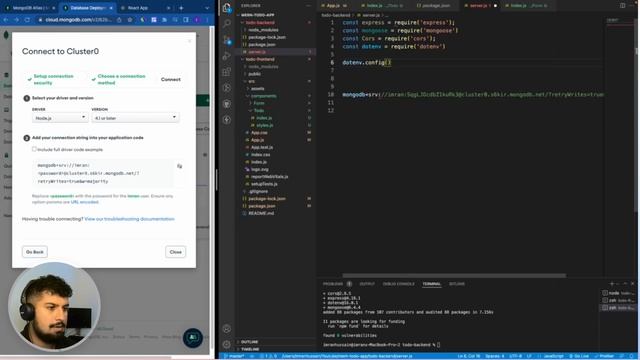Click Setup connection security step
This screenshot has height=360, width=640.
click(x=51, y=79)
